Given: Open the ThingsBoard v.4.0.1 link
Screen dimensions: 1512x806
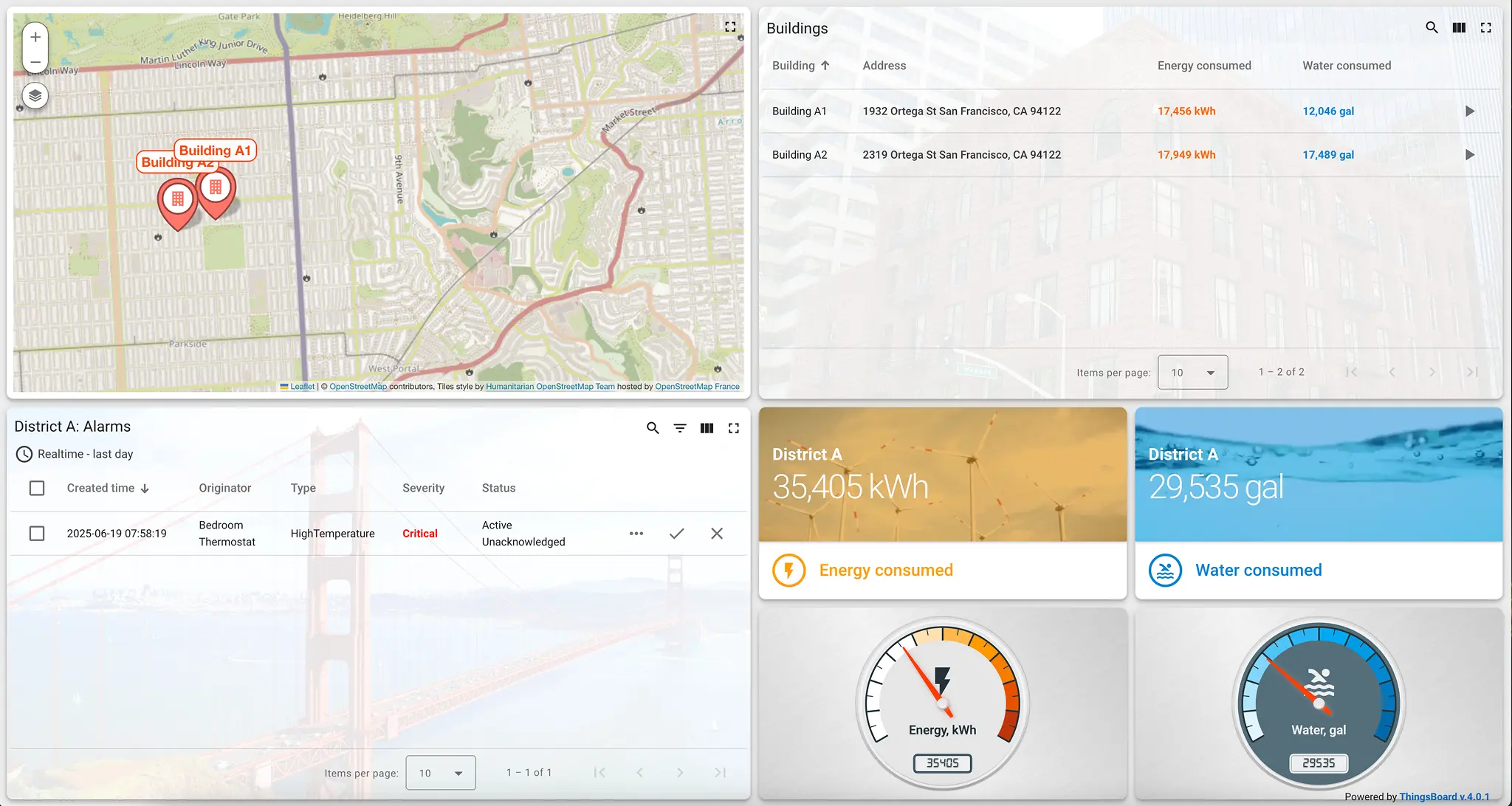Looking at the screenshot, I should click(x=1446, y=796).
